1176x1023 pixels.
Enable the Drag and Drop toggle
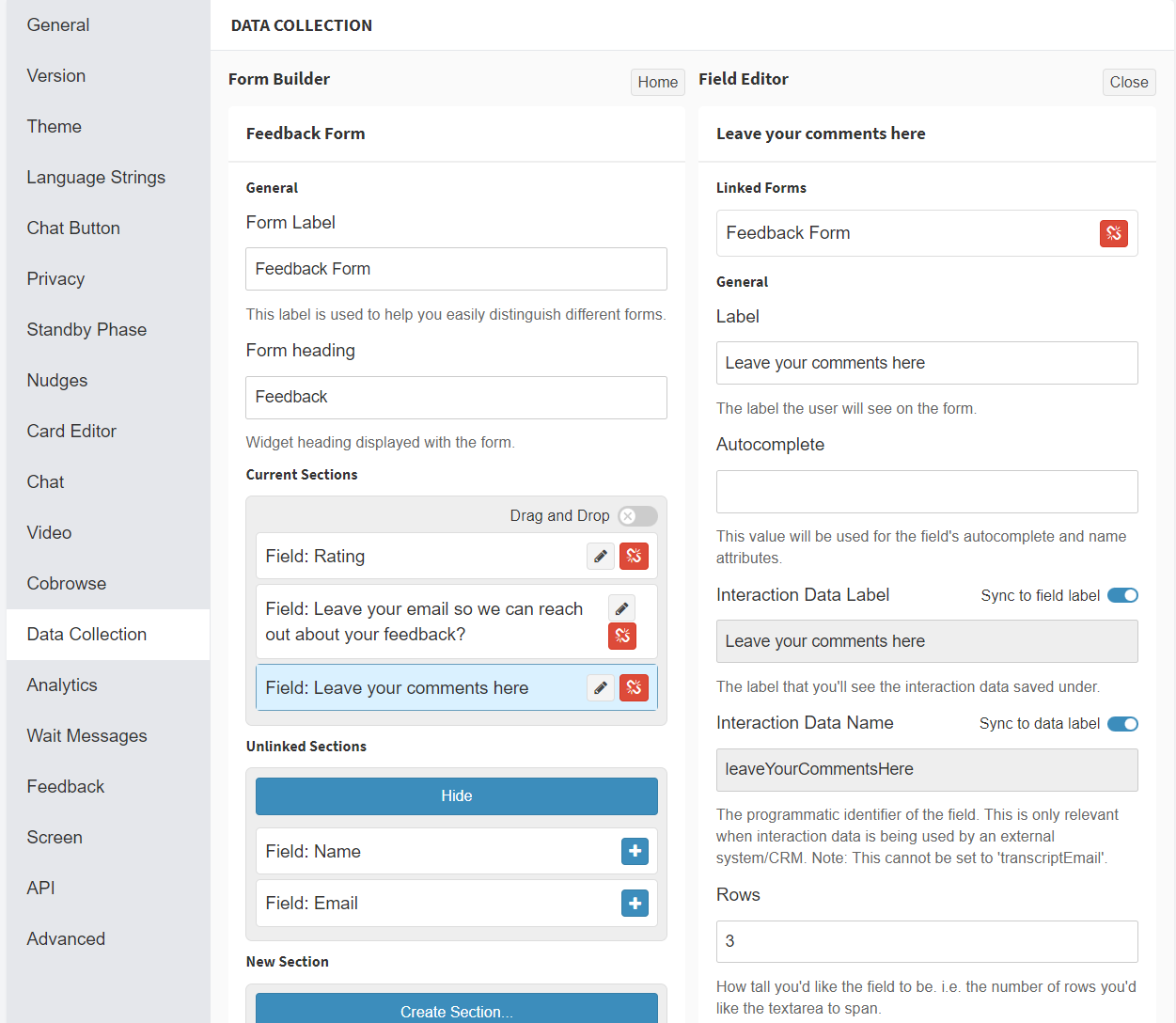[637, 516]
